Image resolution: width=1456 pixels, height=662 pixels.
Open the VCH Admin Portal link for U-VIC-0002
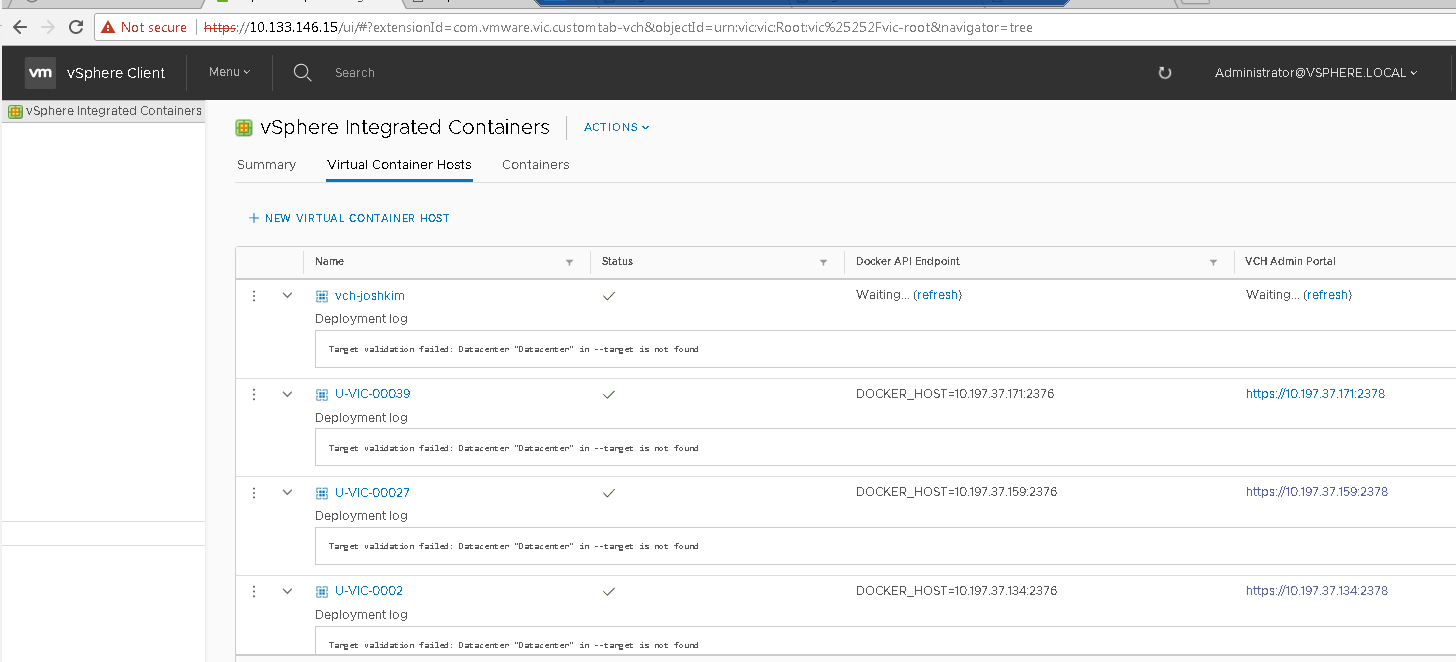tap(1317, 590)
